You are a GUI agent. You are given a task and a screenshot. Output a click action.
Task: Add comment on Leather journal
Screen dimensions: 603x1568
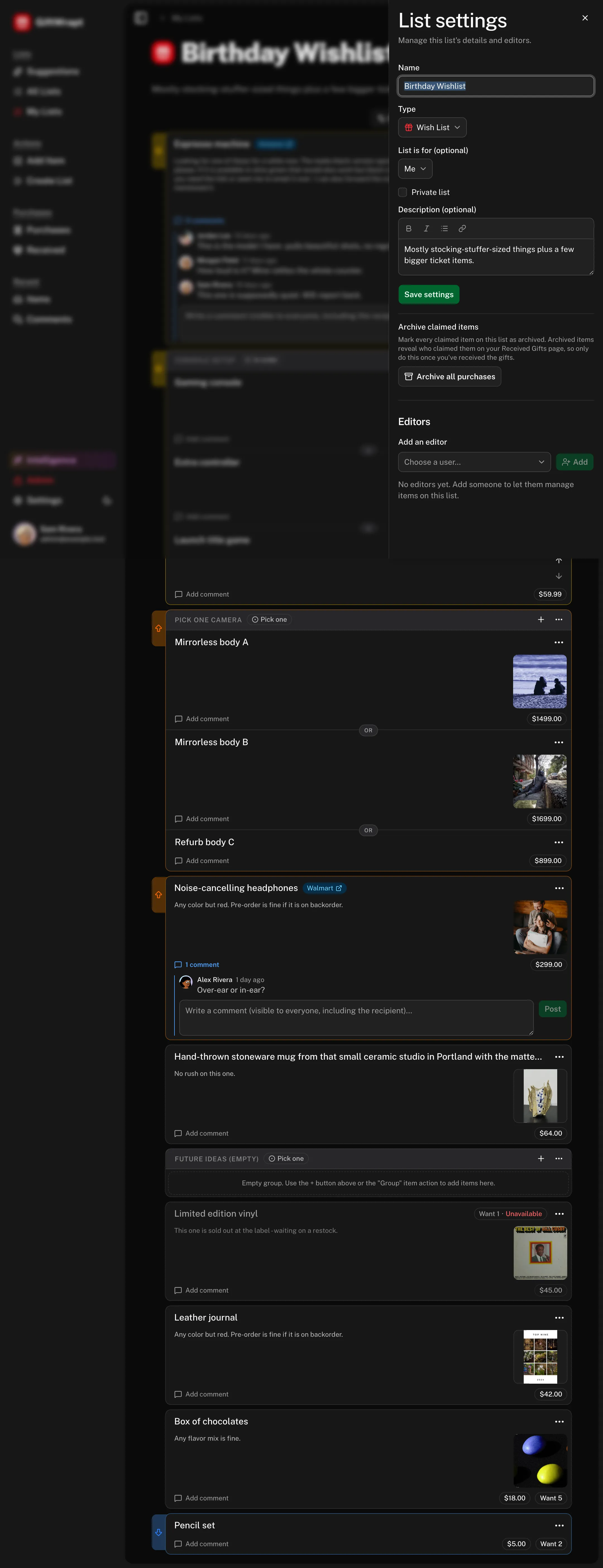[x=201, y=1395]
